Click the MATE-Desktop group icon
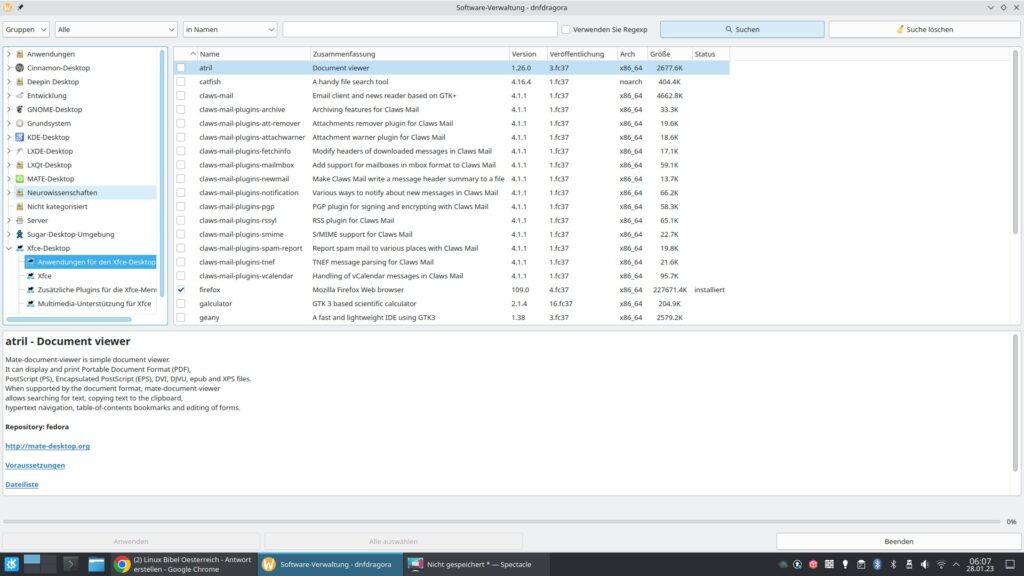The width and height of the screenshot is (1024, 576). point(20,179)
